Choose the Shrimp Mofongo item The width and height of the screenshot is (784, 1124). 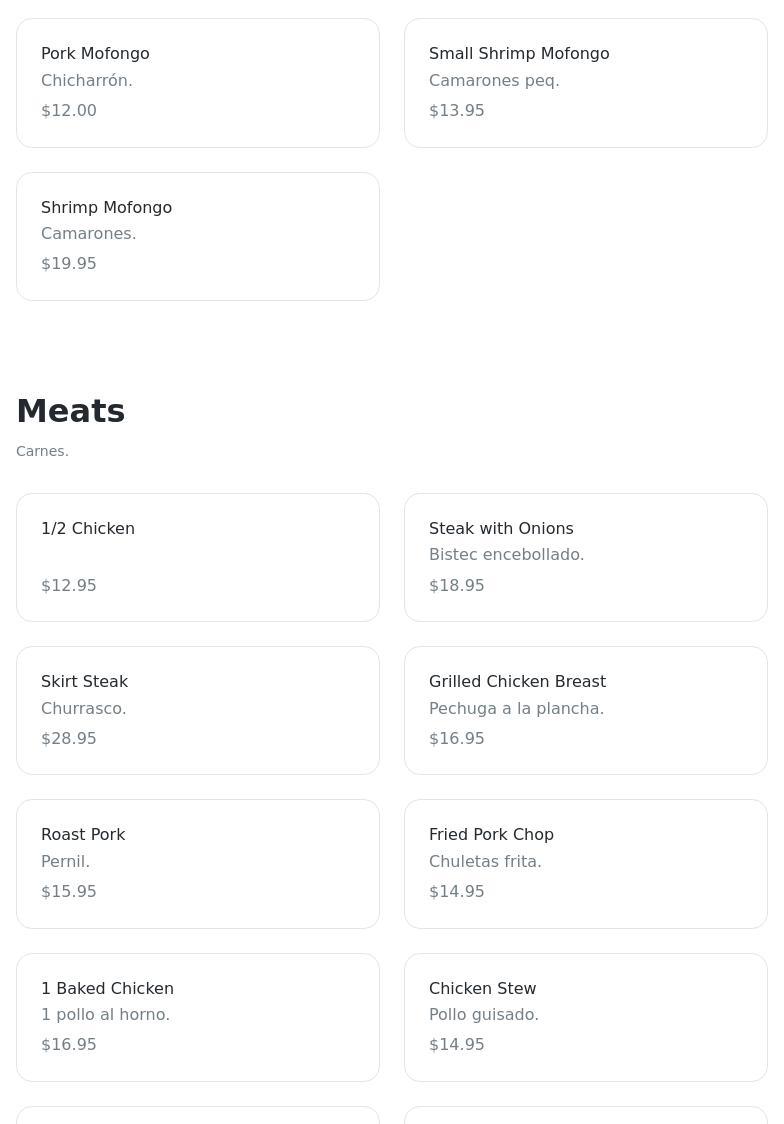coord(197,236)
